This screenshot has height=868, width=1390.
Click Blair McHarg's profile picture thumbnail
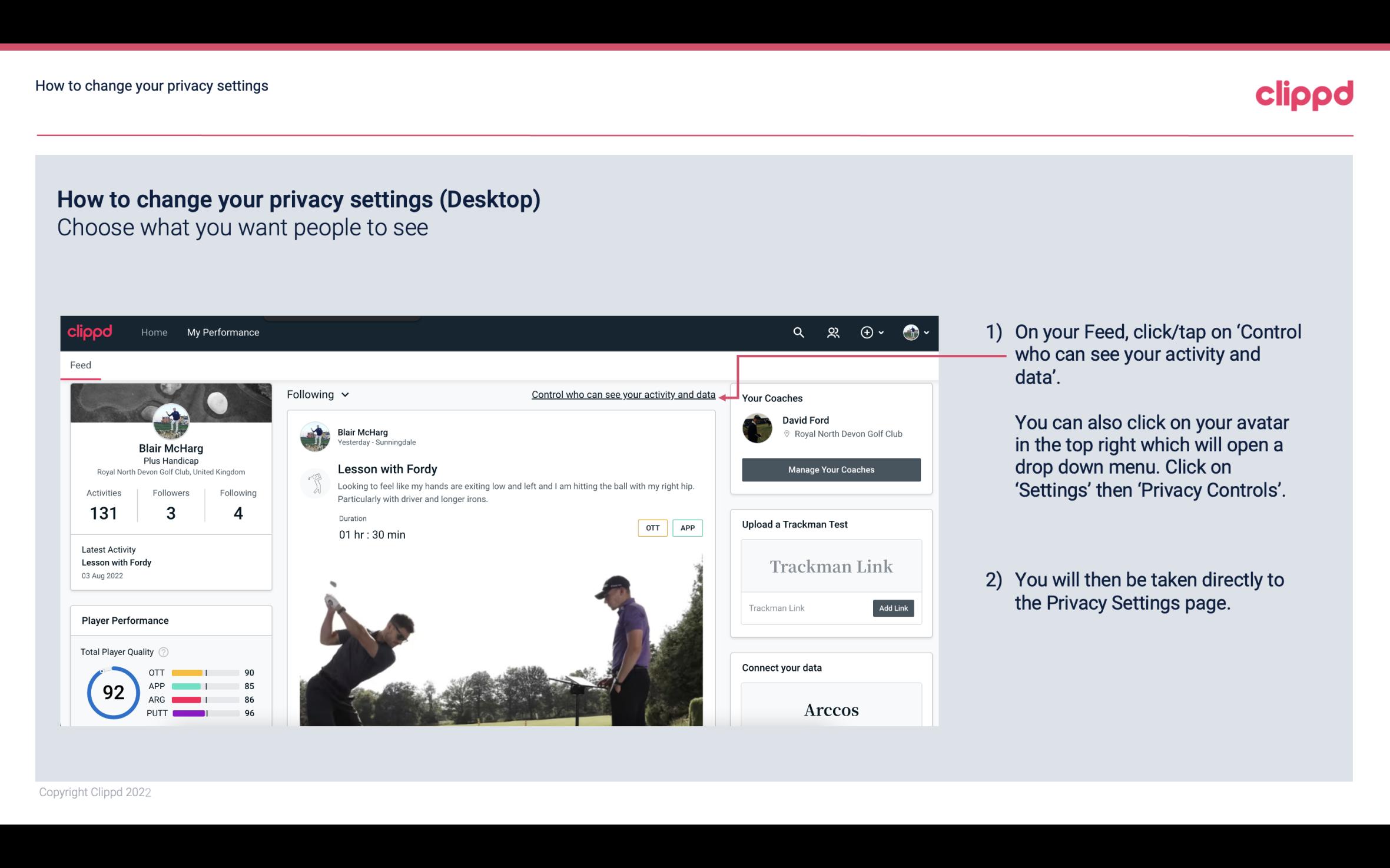click(170, 420)
